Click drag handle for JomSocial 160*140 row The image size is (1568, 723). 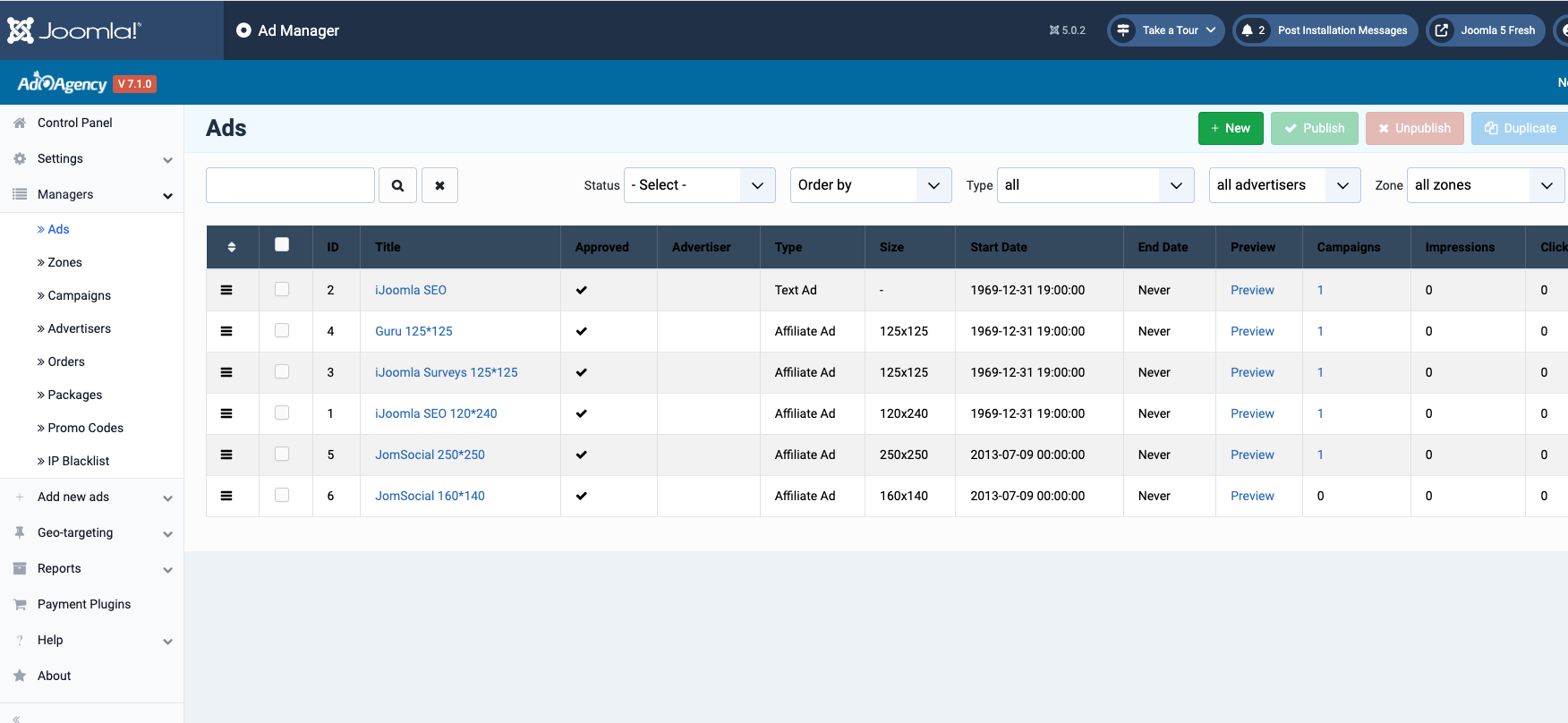coord(226,496)
